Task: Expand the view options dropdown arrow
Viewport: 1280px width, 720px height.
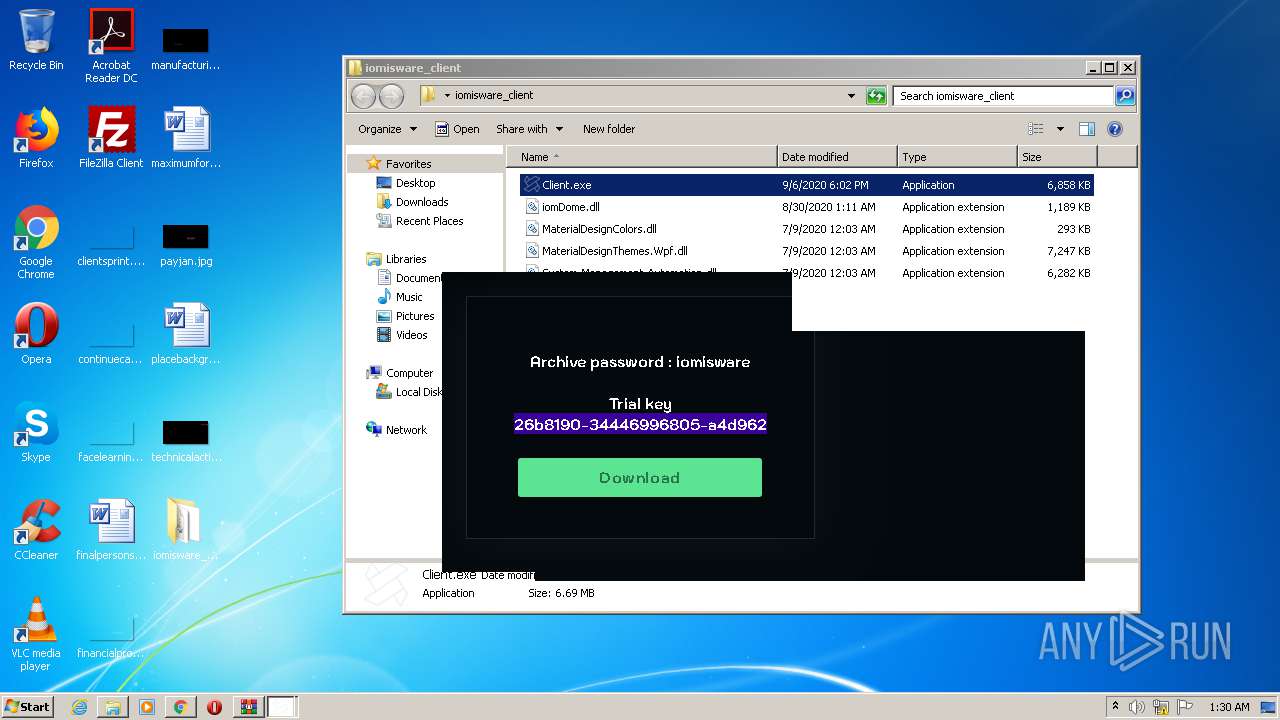Action: tap(1060, 129)
